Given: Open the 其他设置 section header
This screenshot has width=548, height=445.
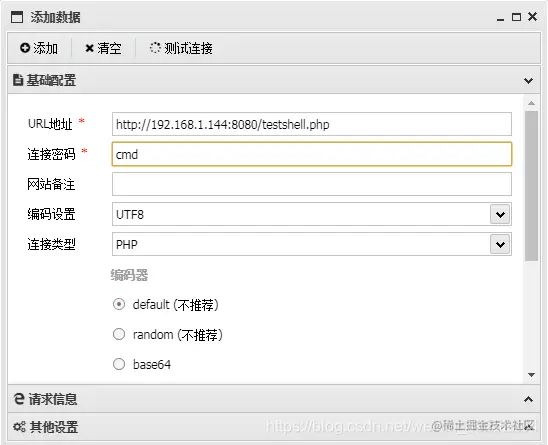Looking at the screenshot, I should 274,426.
